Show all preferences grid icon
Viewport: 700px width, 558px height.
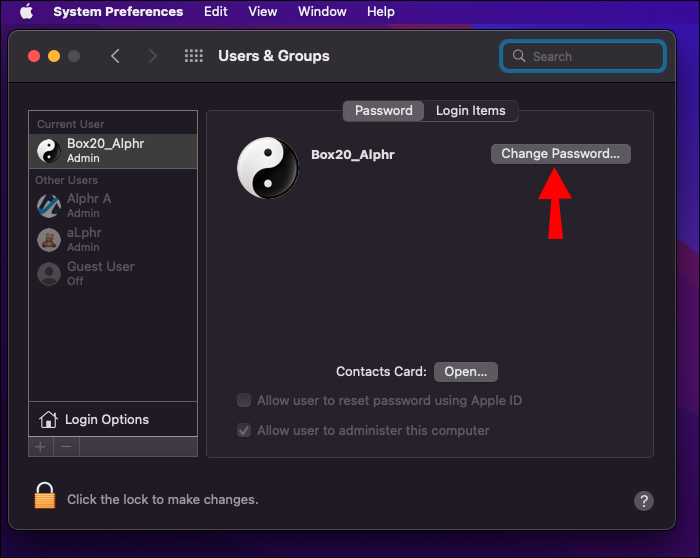[194, 56]
